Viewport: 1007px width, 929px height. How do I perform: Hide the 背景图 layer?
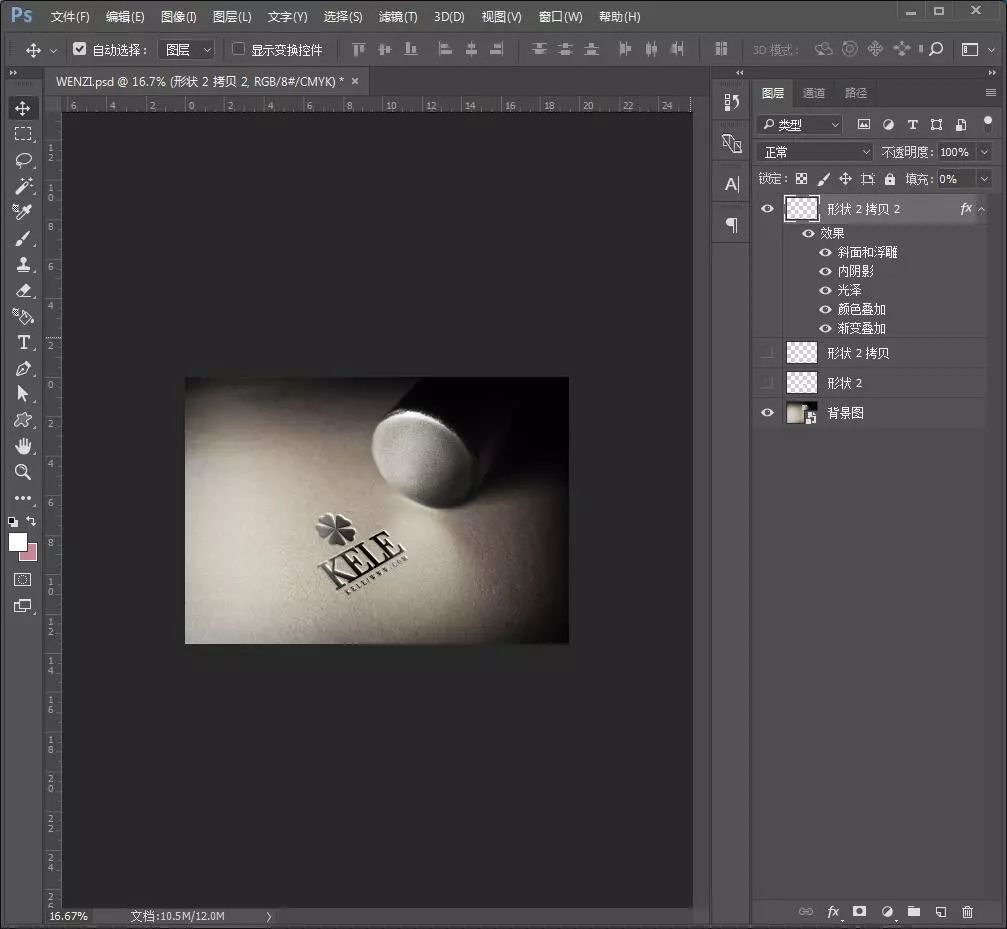[768, 413]
